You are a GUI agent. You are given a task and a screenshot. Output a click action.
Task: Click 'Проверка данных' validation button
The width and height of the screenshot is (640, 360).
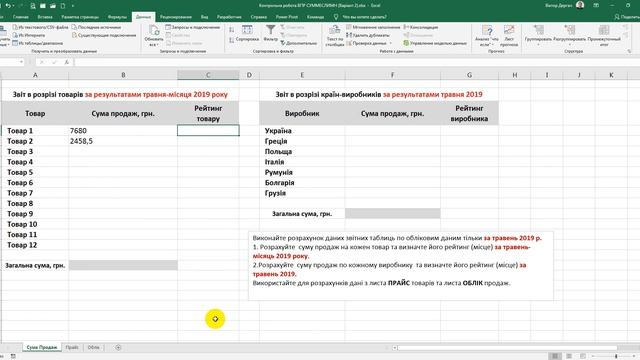[x=366, y=43]
